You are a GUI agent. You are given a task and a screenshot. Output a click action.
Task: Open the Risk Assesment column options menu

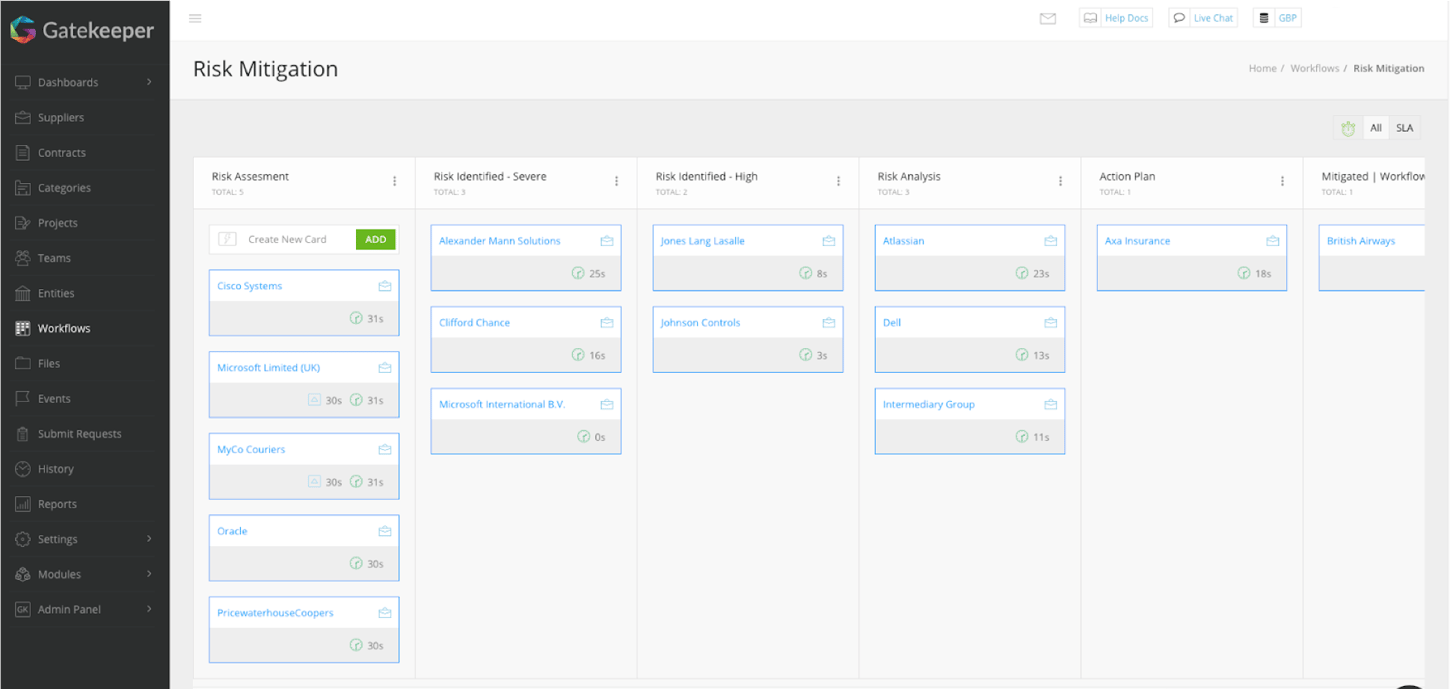[x=394, y=181]
